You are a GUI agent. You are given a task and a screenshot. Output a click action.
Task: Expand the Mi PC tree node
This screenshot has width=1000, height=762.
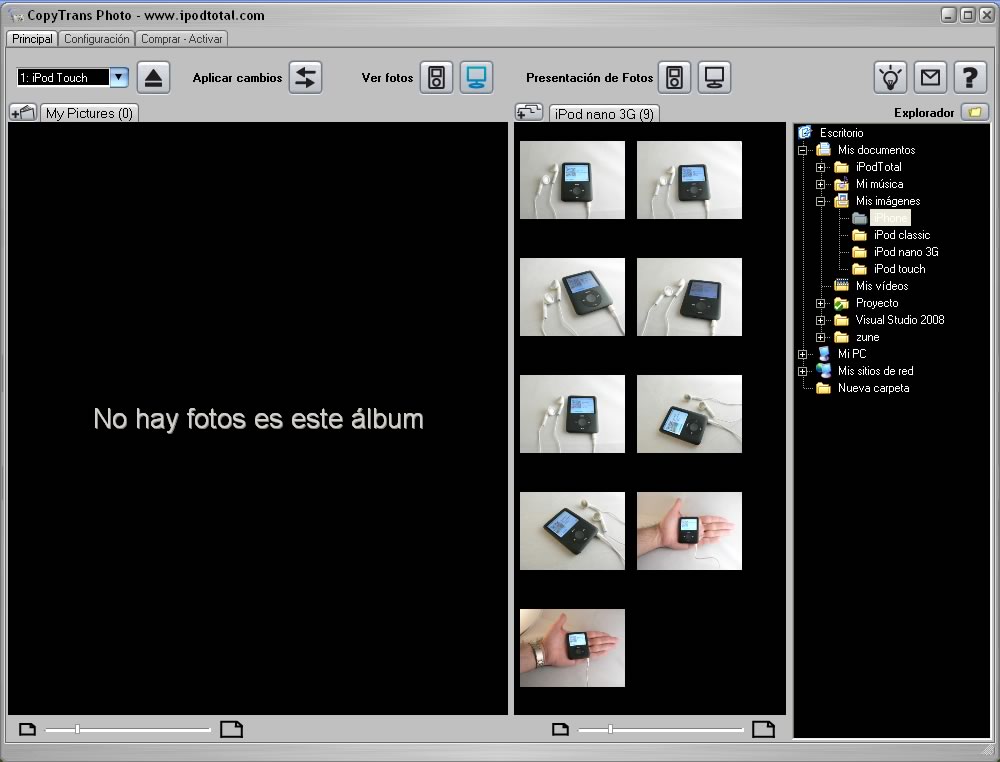point(802,354)
